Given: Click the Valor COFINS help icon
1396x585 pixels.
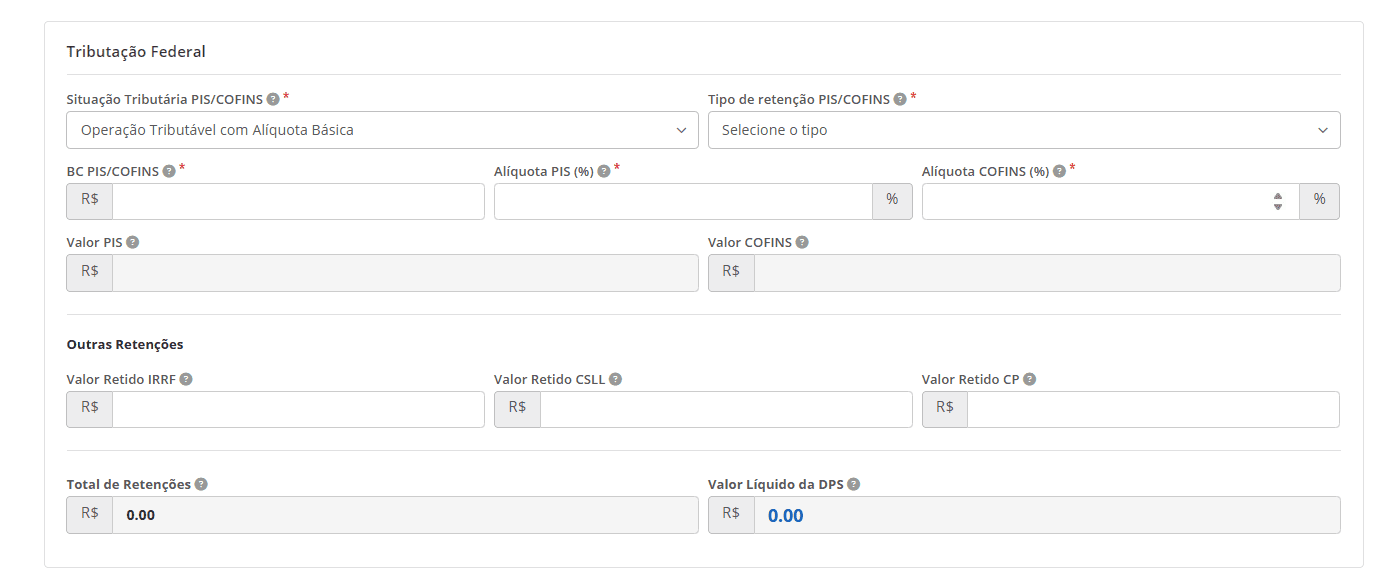Looking at the screenshot, I should click(x=802, y=242).
